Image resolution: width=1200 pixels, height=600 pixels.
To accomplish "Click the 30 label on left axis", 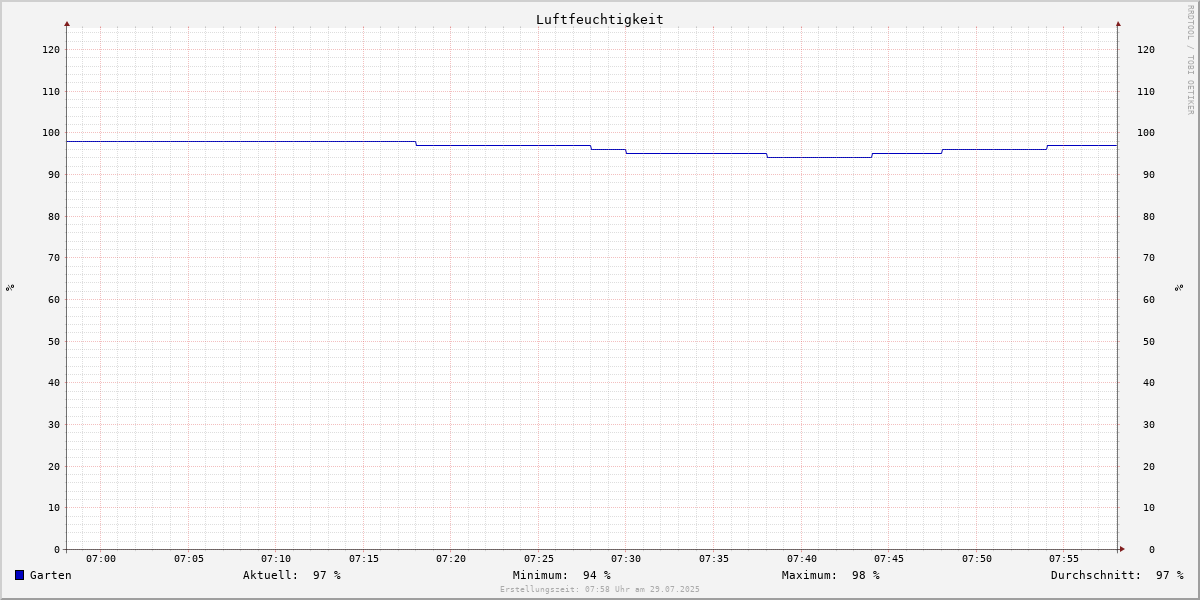I will (54, 425).
